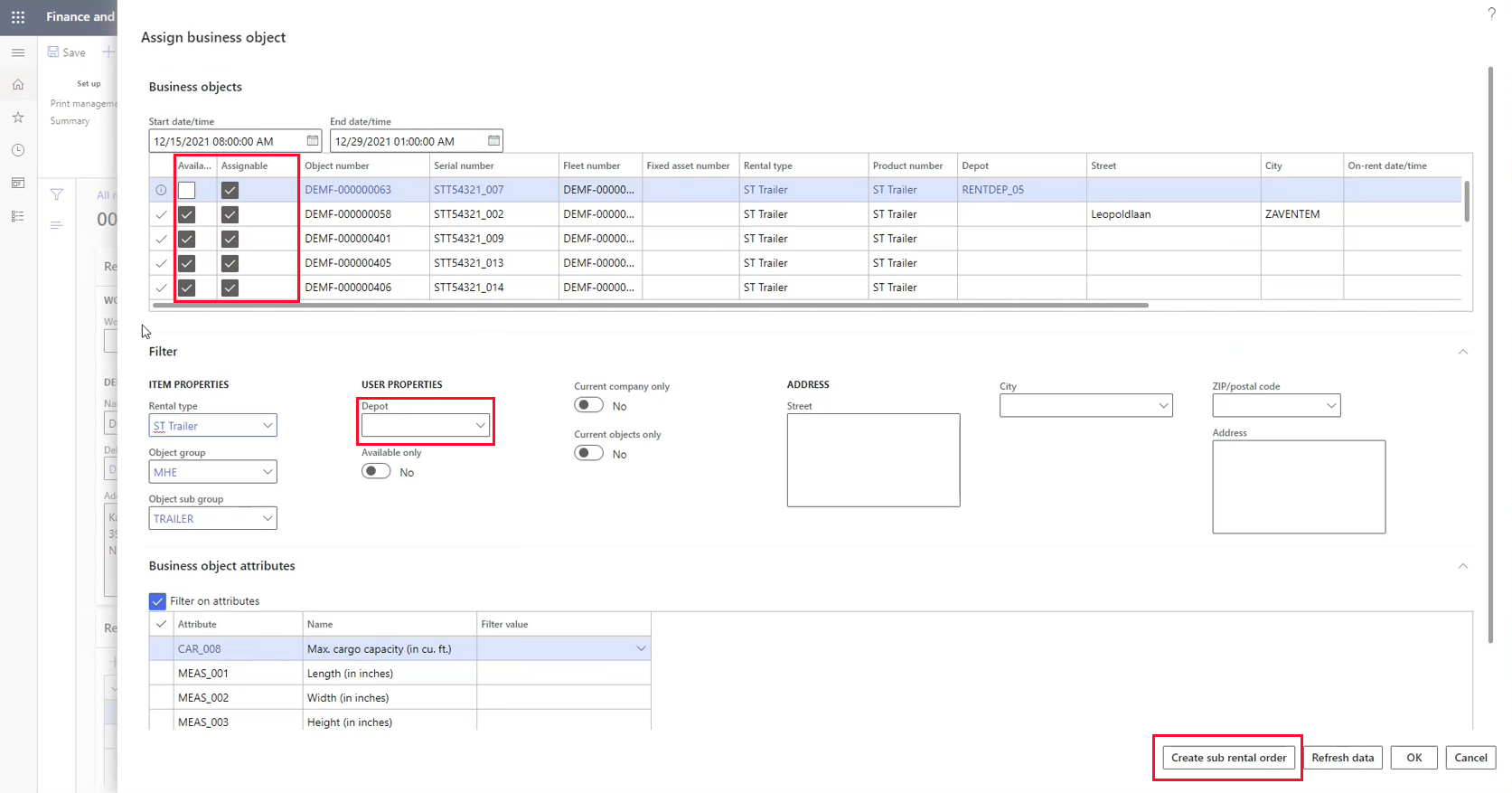Open object link DEMF-000000063
The width and height of the screenshot is (1512, 793).
(348, 190)
